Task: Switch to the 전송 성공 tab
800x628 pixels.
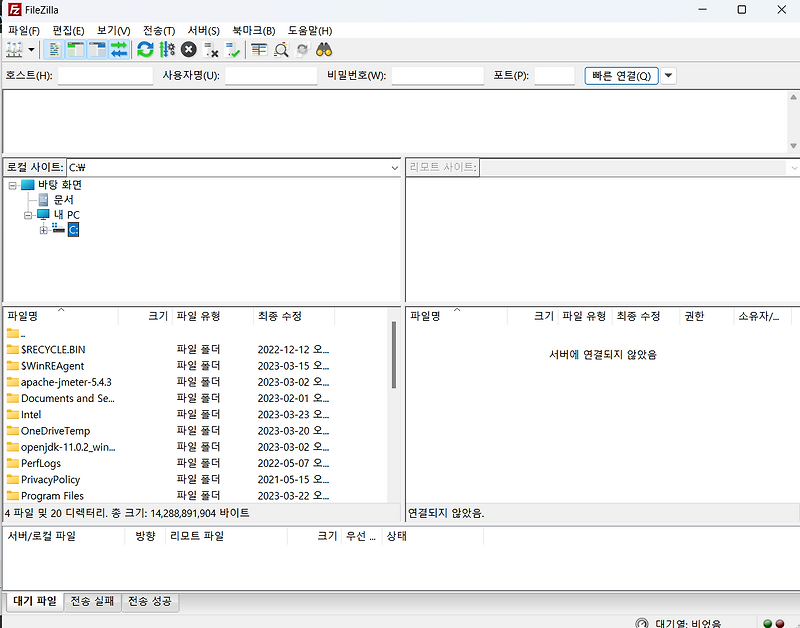Action: click(x=149, y=601)
